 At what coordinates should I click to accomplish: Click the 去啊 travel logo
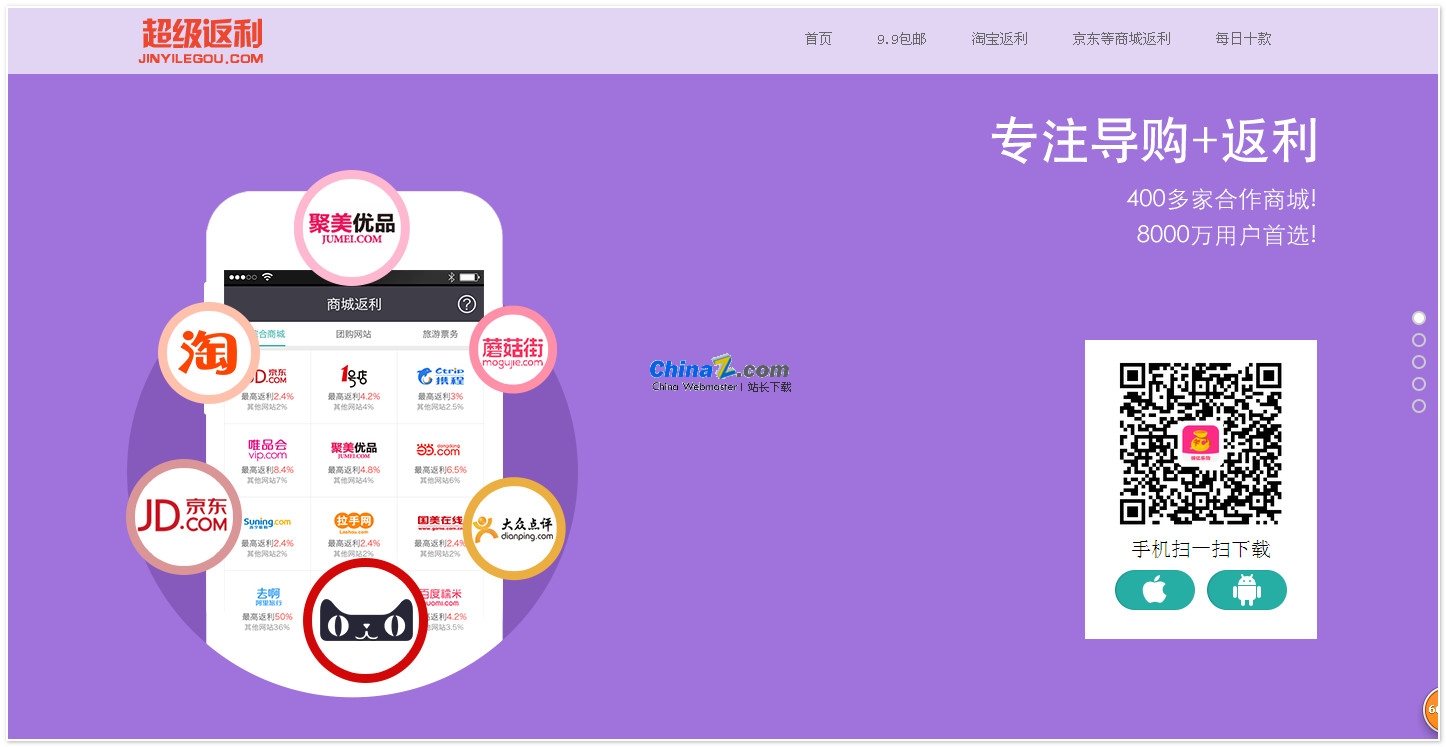coord(268,596)
